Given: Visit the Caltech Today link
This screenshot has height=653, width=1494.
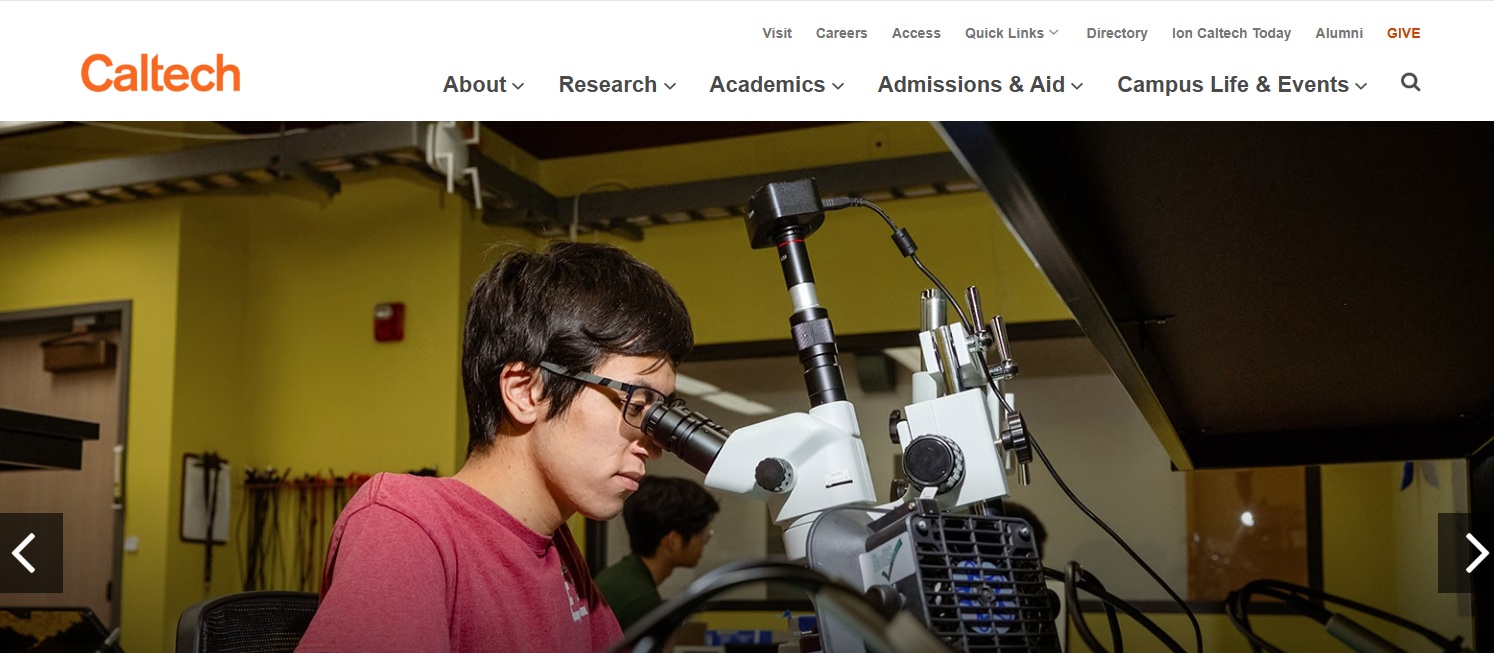Looking at the screenshot, I should pos(1231,33).
